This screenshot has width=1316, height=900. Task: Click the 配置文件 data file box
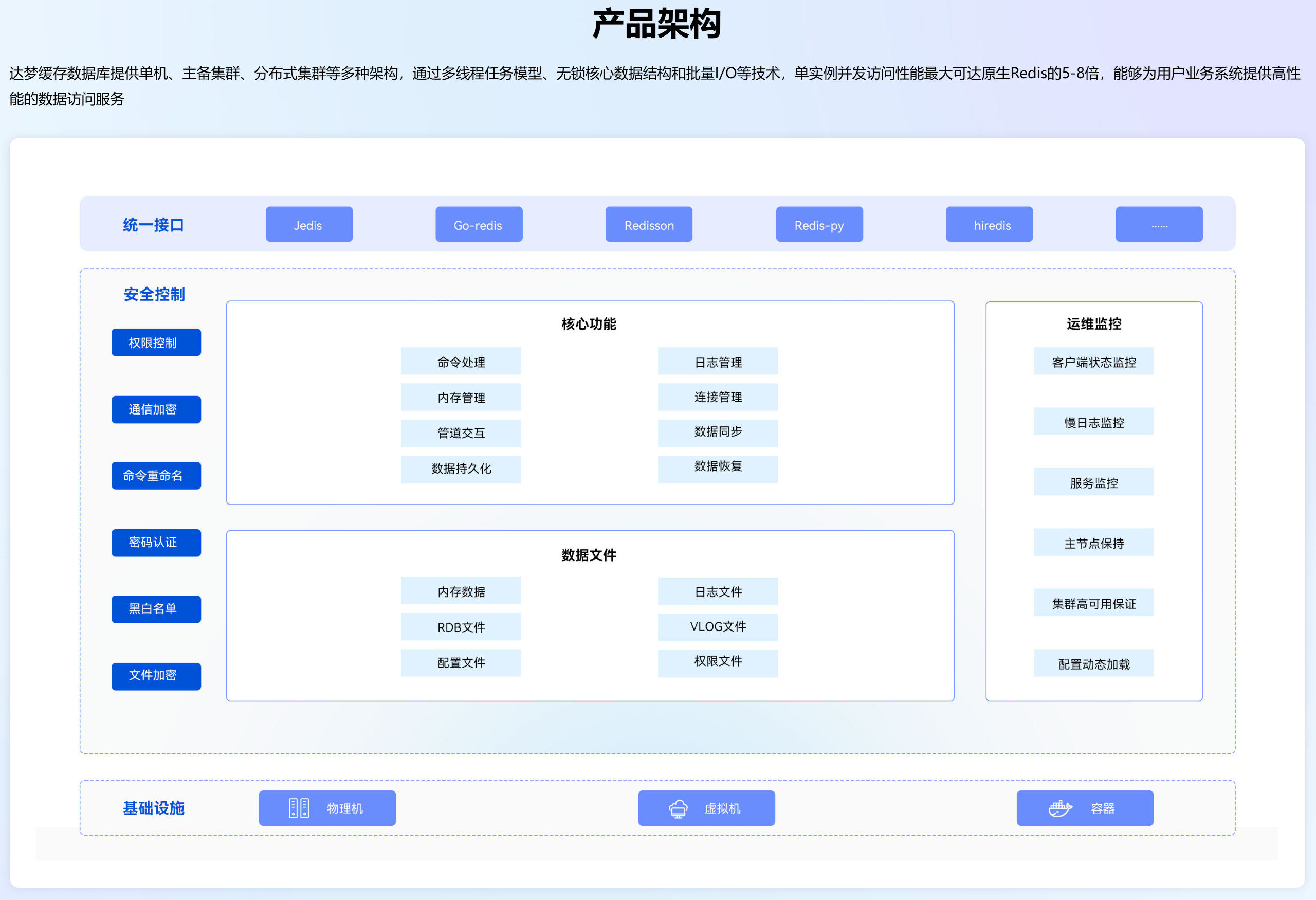461,663
